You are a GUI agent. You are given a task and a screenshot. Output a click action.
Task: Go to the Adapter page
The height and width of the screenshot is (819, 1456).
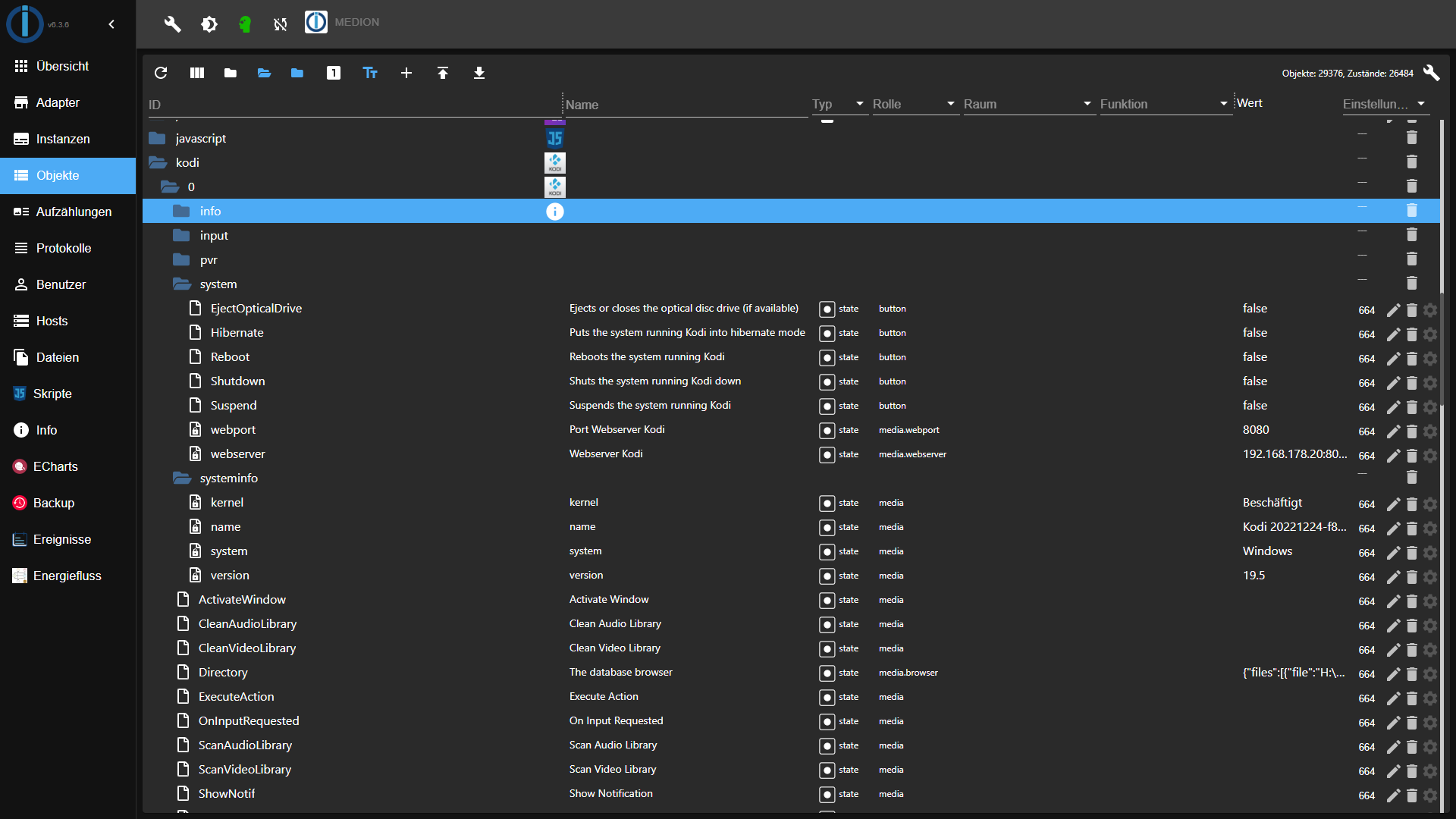68,102
